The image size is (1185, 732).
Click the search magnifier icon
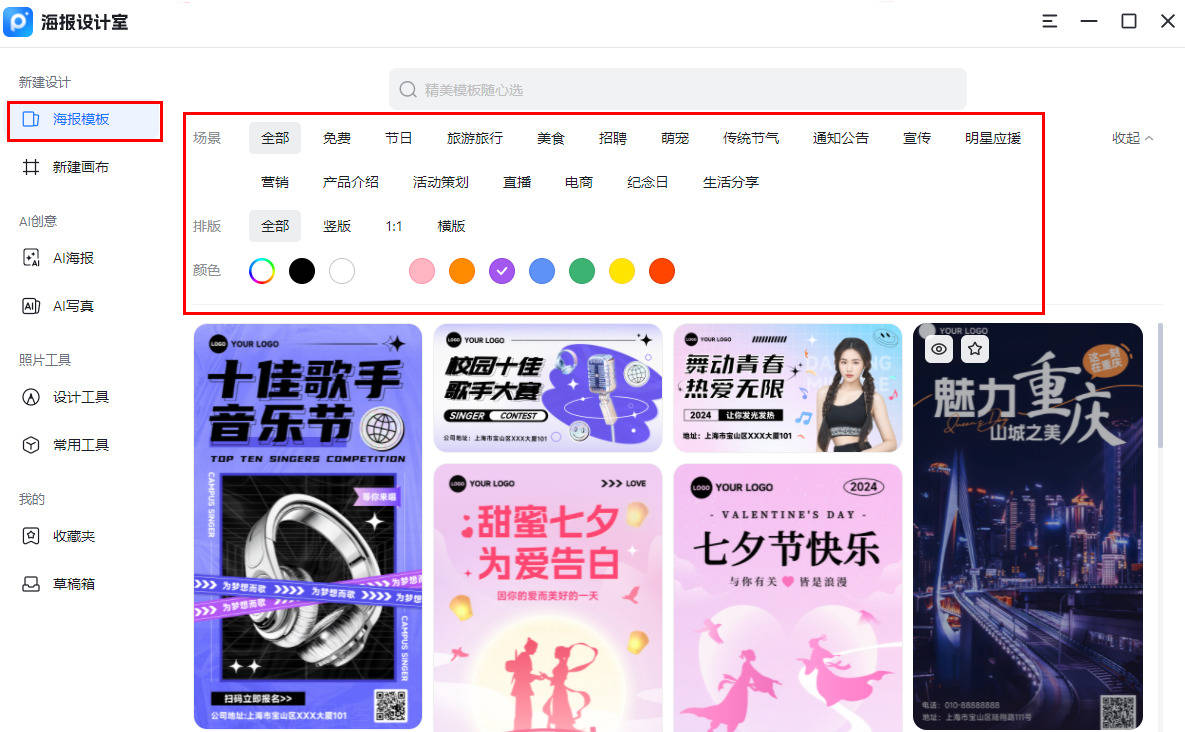coord(408,90)
